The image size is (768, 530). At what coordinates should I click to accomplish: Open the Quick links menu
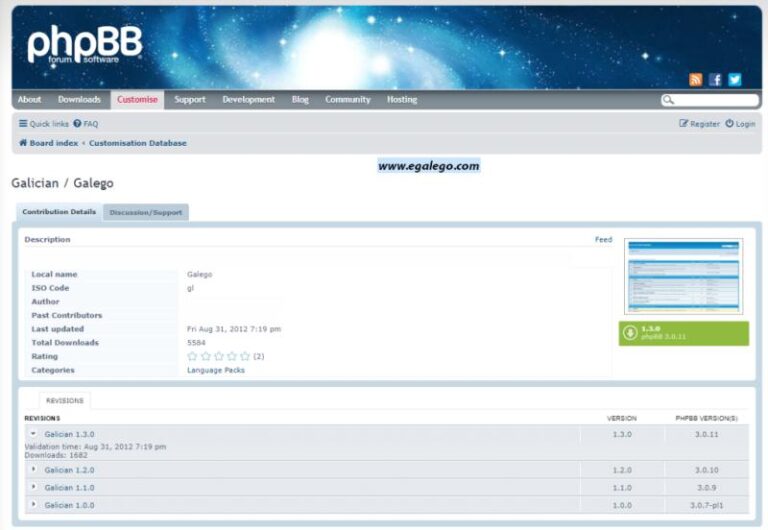(x=44, y=124)
